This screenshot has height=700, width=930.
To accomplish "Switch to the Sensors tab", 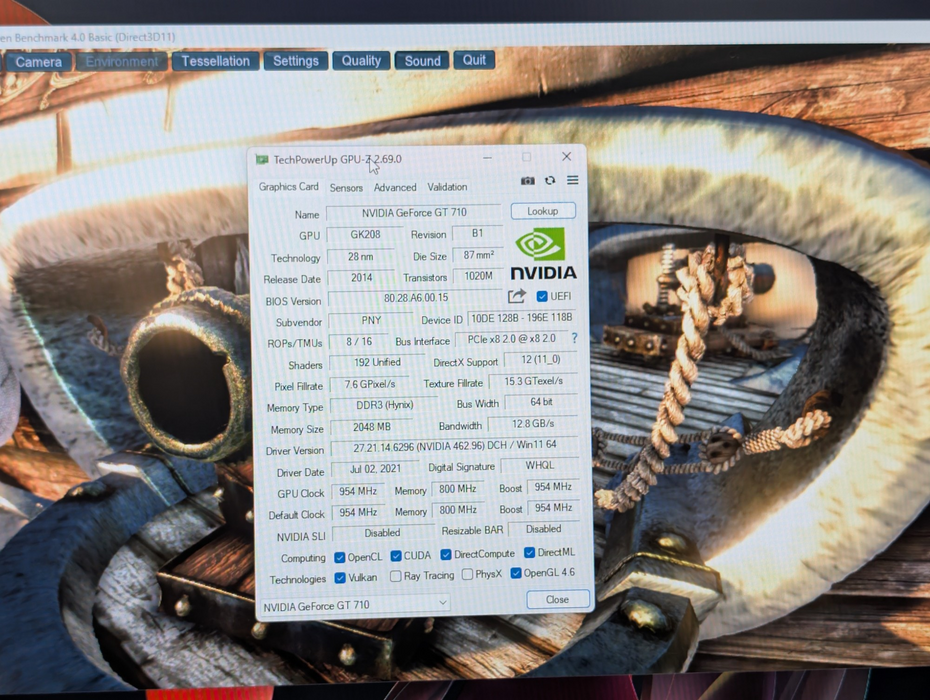I will (x=346, y=187).
